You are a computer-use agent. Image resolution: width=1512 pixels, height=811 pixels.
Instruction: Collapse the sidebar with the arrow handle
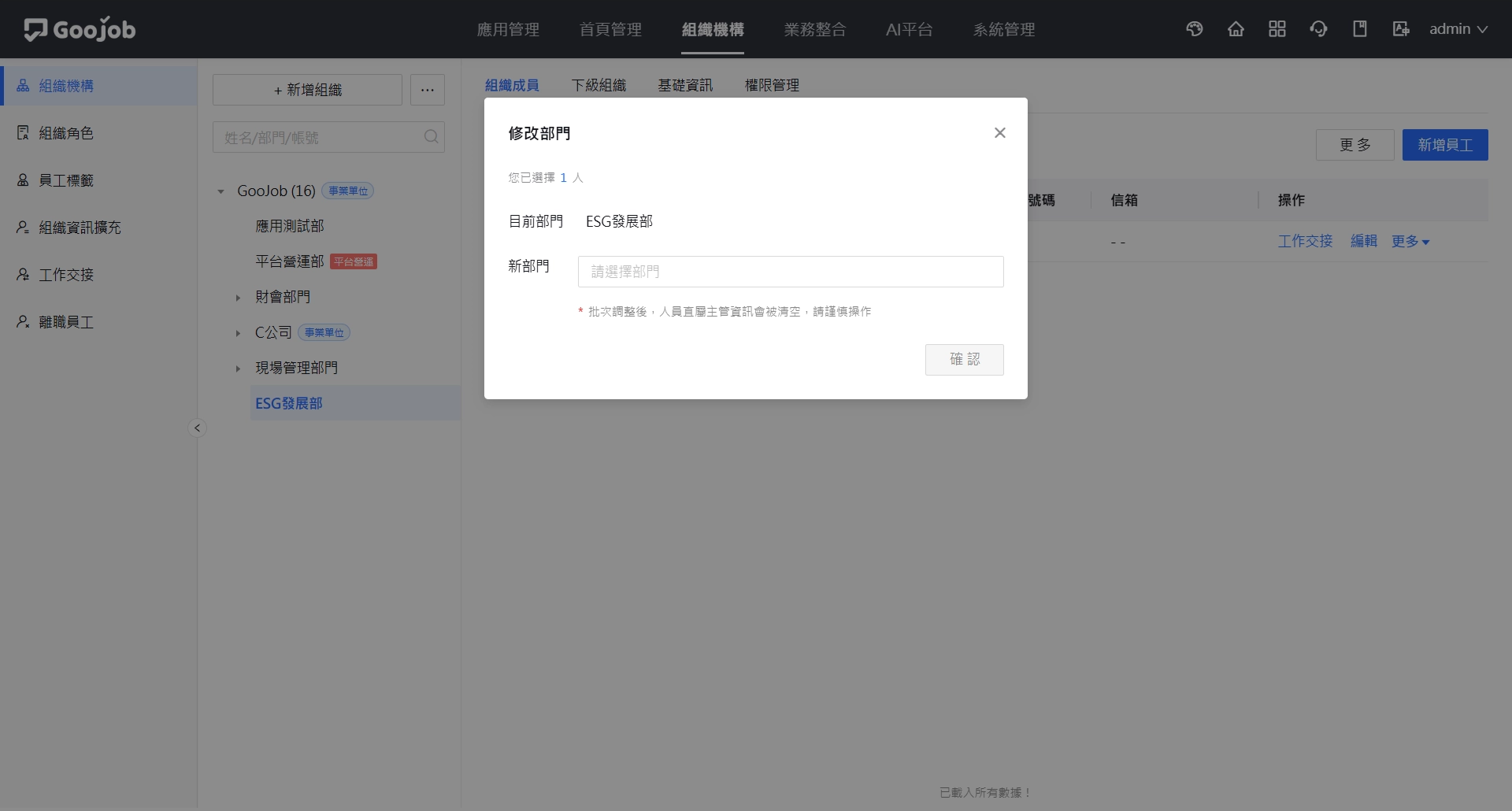point(197,428)
